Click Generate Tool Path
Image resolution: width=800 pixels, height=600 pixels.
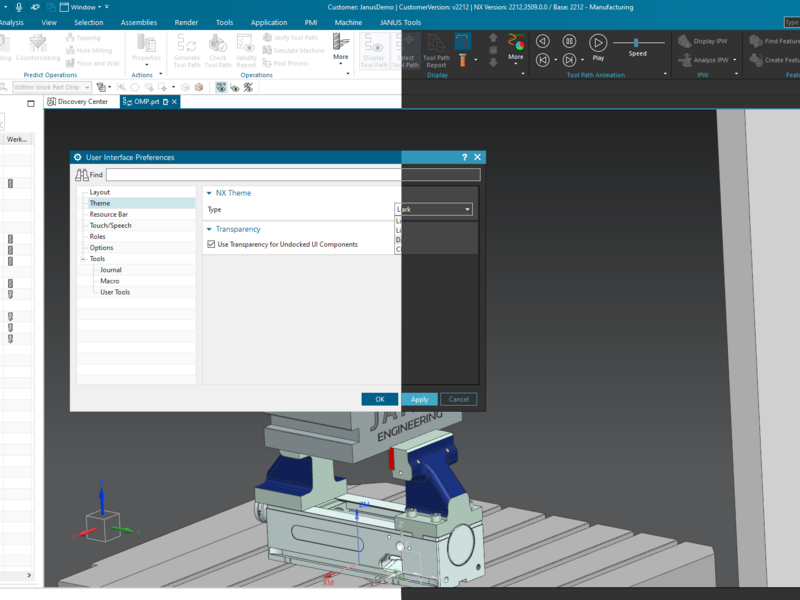(x=187, y=51)
